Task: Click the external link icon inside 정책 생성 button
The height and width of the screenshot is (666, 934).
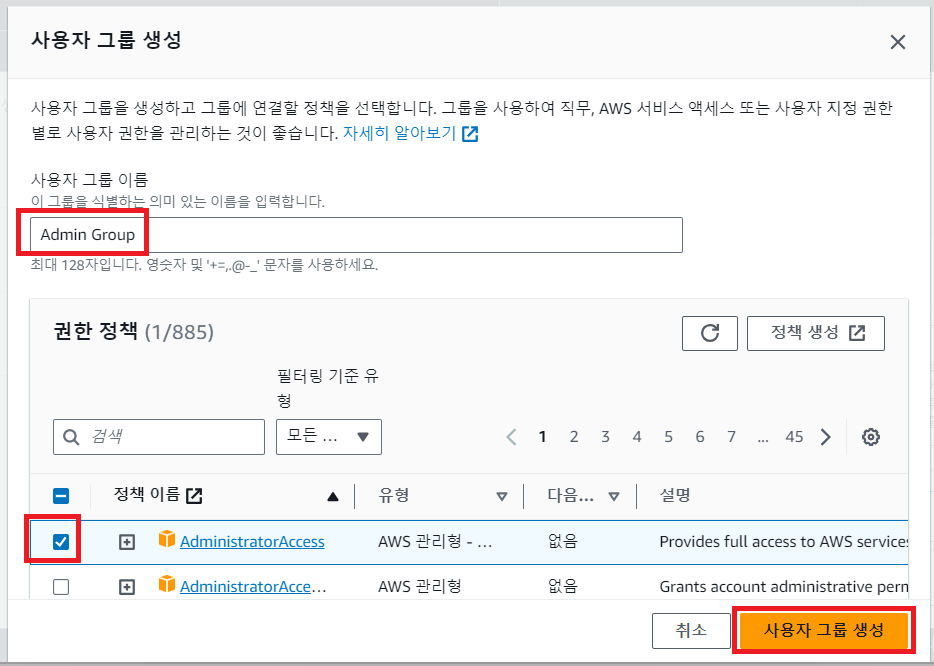Action: pyautogui.click(x=857, y=333)
